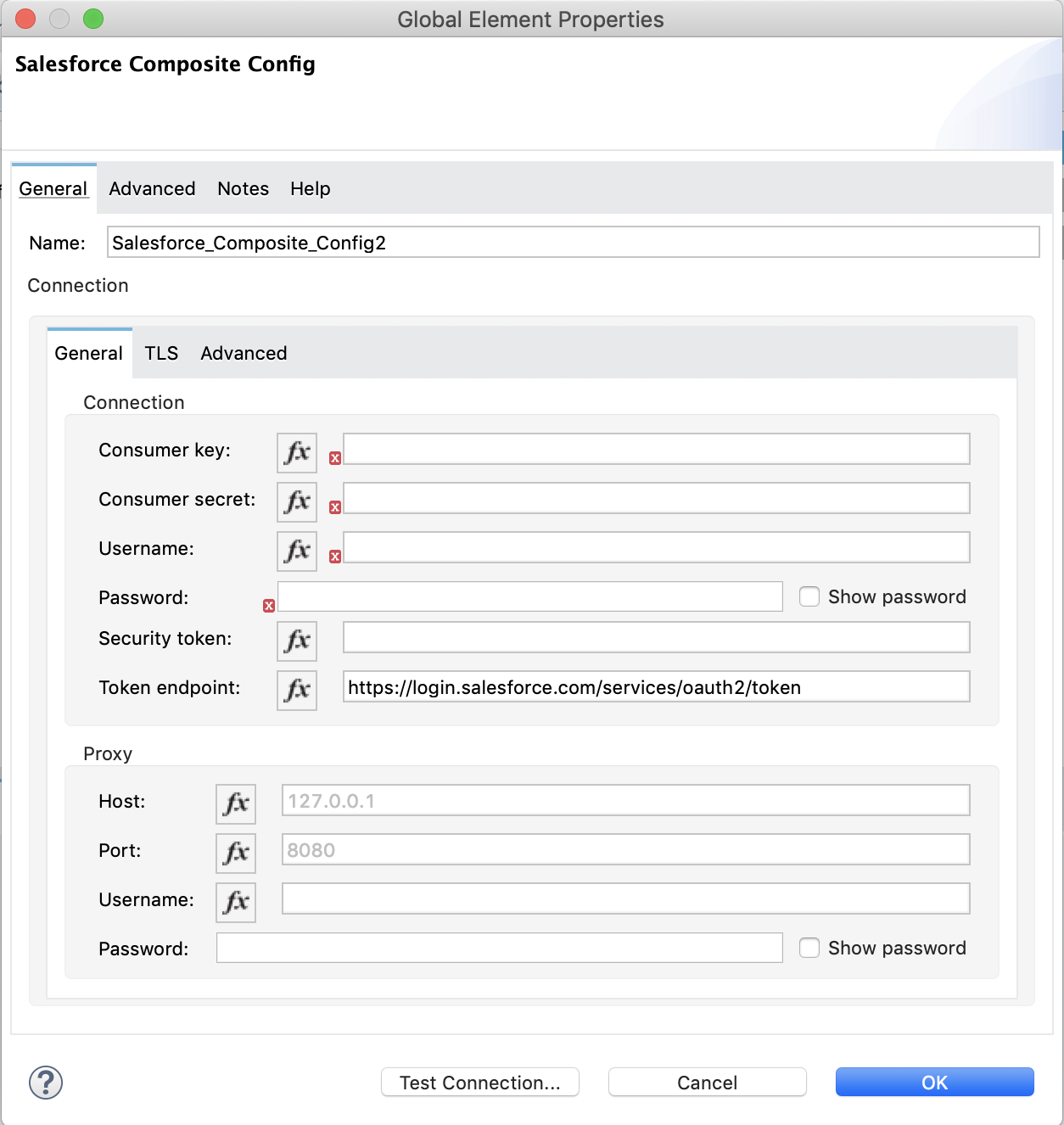Screen dimensions: 1064x1125
Task: Click the Test Connection button
Action: coord(479,1083)
